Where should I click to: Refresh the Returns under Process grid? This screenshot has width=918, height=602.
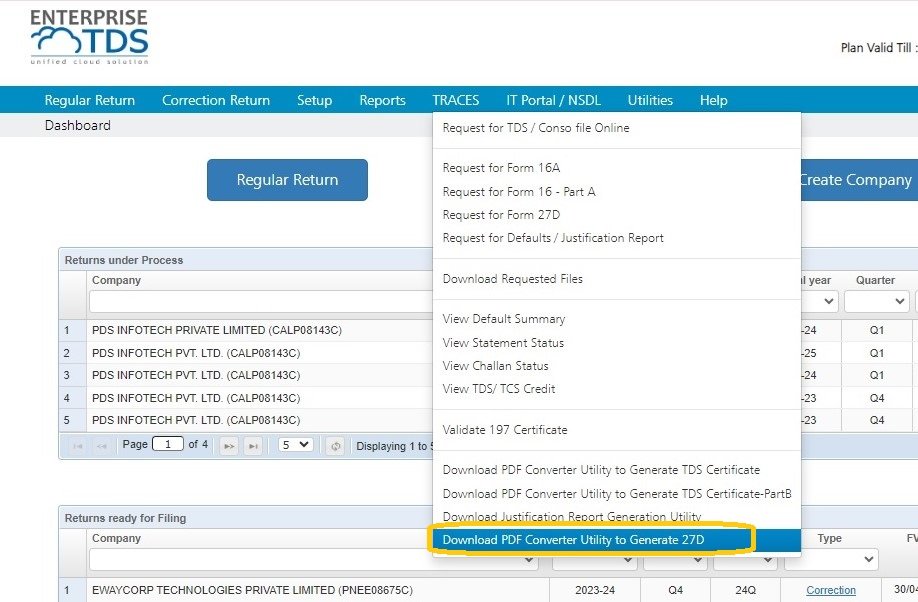334,445
